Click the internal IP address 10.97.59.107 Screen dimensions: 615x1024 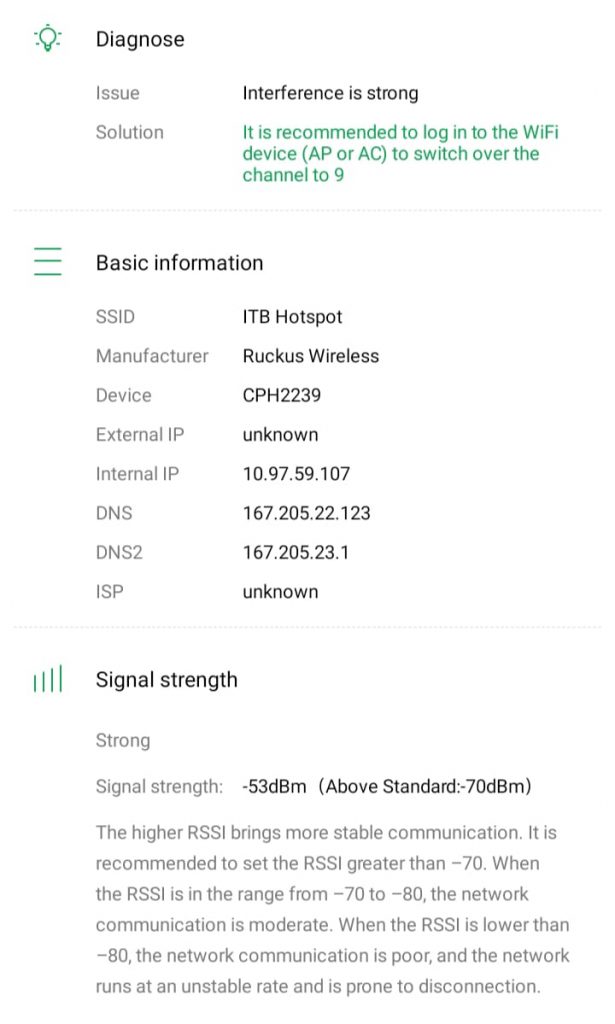tap(296, 474)
